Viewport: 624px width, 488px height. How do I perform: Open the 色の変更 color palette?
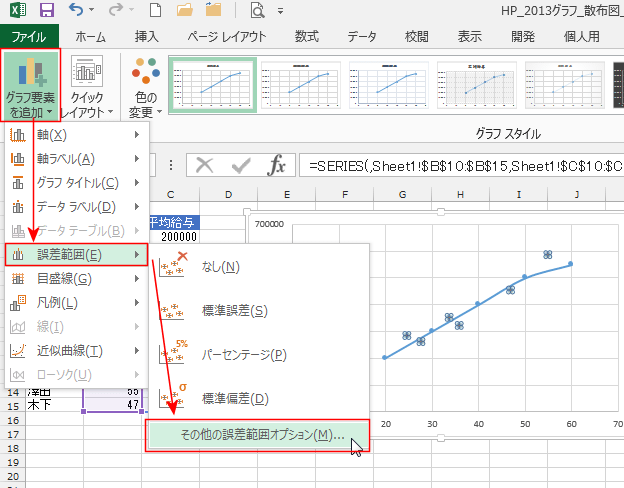tap(146, 85)
